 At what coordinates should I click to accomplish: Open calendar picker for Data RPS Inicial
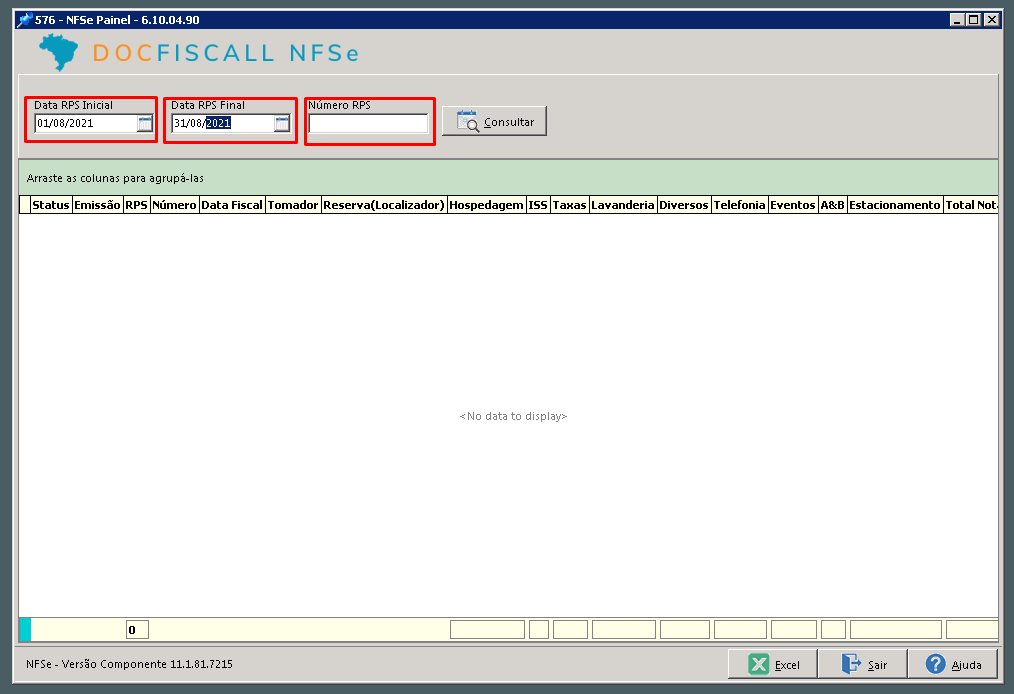click(x=145, y=123)
